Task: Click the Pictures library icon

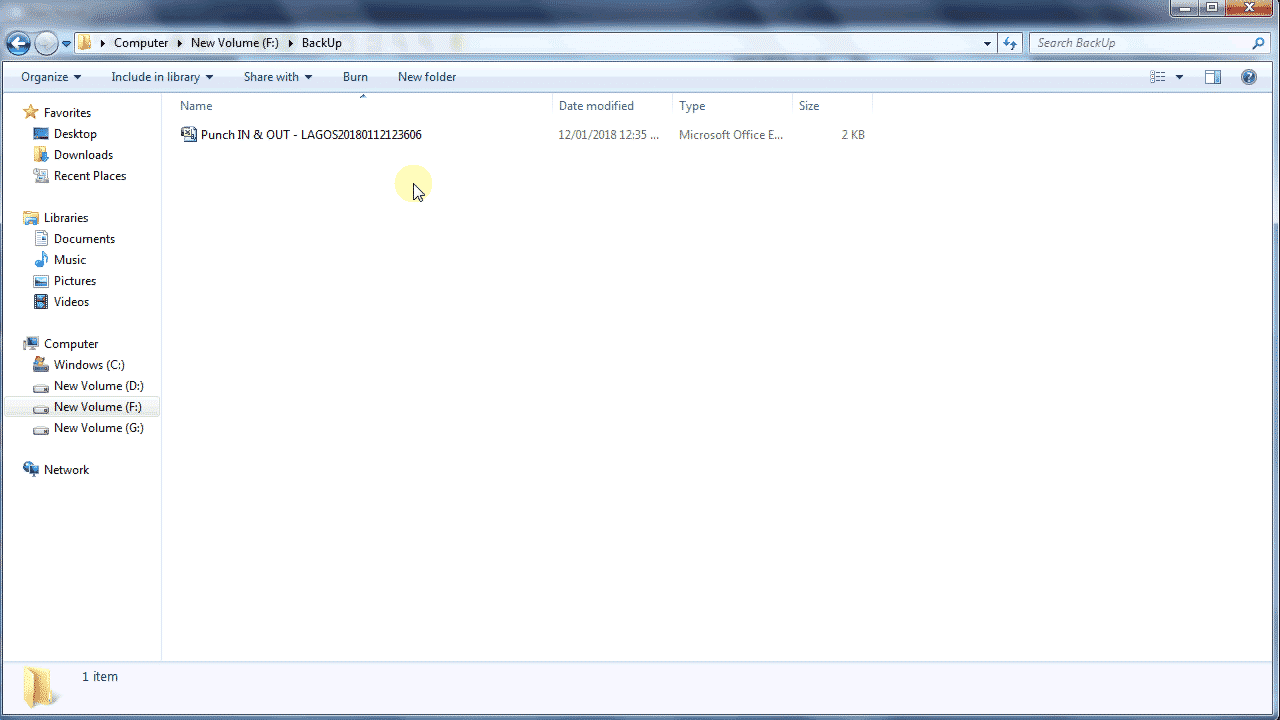Action: coord(41,281)
